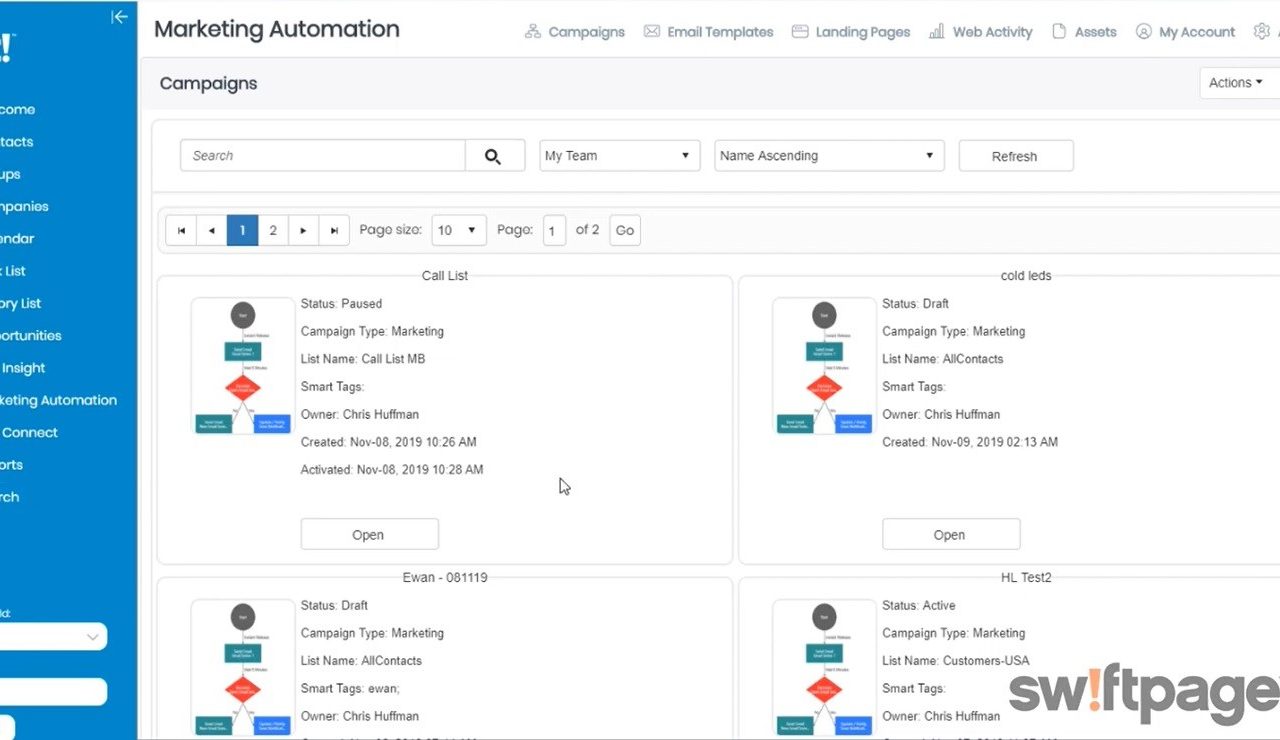Click the My Account person icon
The height and width of the screenshot is (740, 1280).
(1144, 32)
